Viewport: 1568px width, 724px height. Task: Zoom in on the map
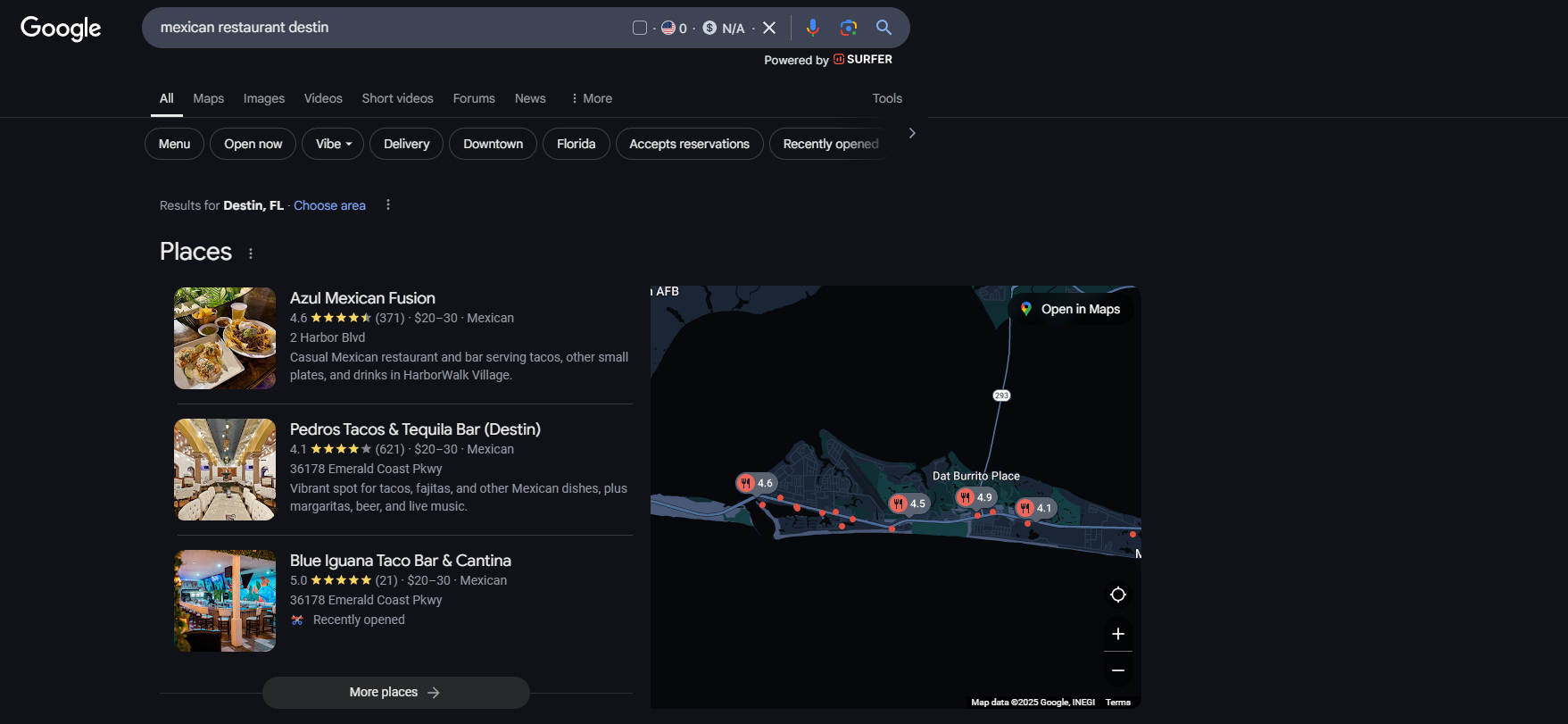(1118, 634)
